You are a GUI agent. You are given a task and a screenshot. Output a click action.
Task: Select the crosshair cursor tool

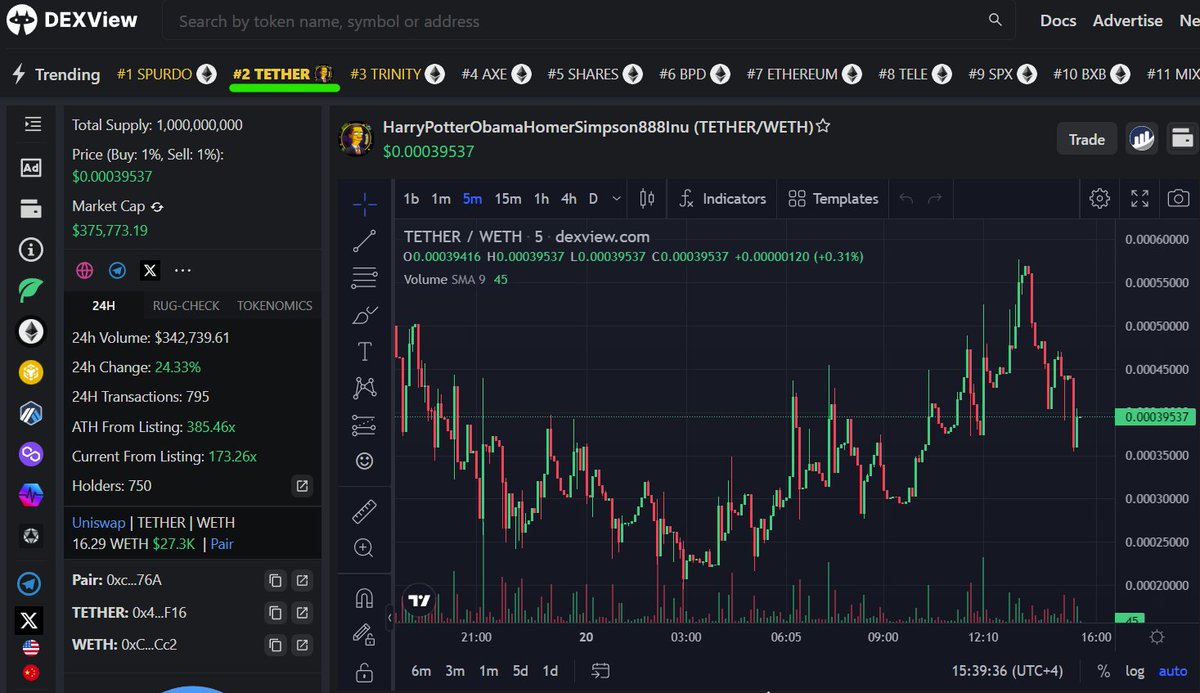pyautogui.click(x=365, y=205)
